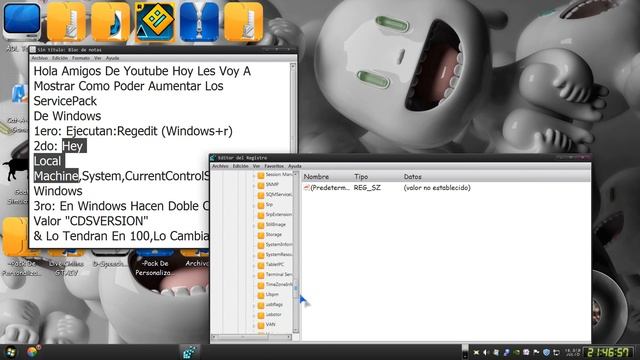The image size is (640, 360).
Task: Open Favoritos menu in Registry Editor
Action: (x=274, y=166)
